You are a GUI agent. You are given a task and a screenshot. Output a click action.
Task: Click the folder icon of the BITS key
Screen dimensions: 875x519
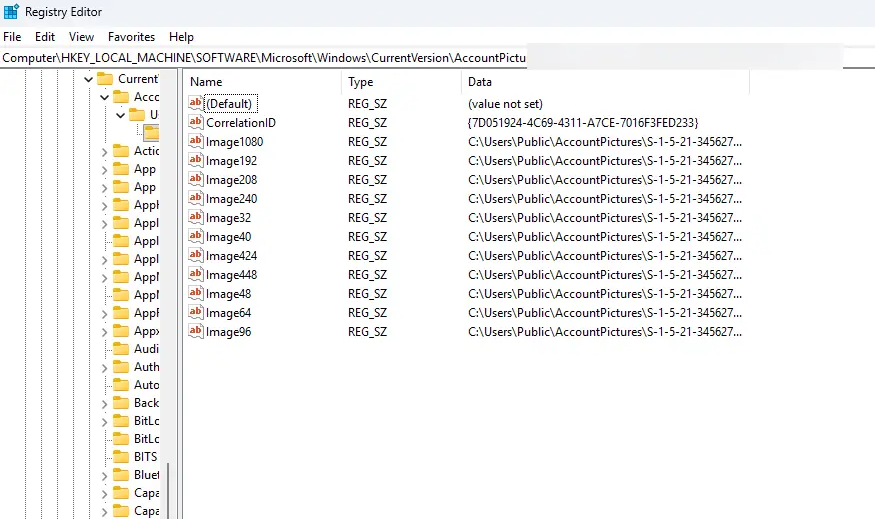pyautogui.click(x=121, y=456)
